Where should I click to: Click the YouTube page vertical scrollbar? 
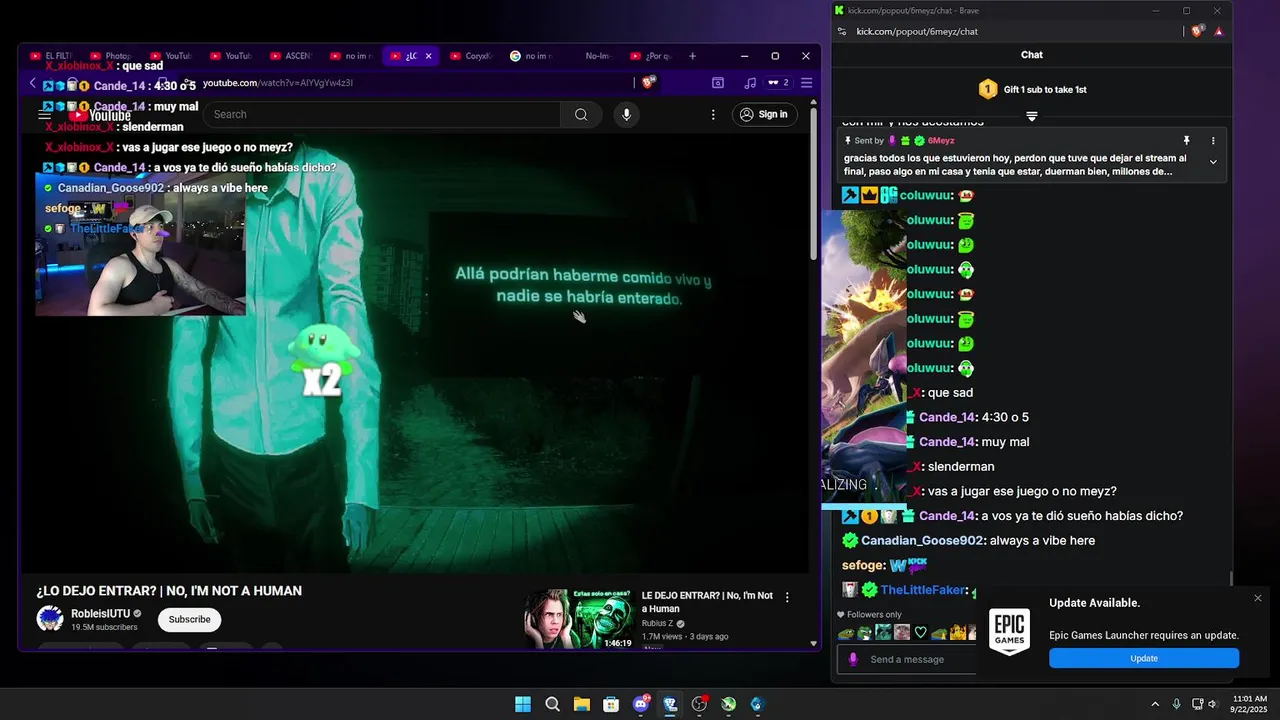click(813, 185)
